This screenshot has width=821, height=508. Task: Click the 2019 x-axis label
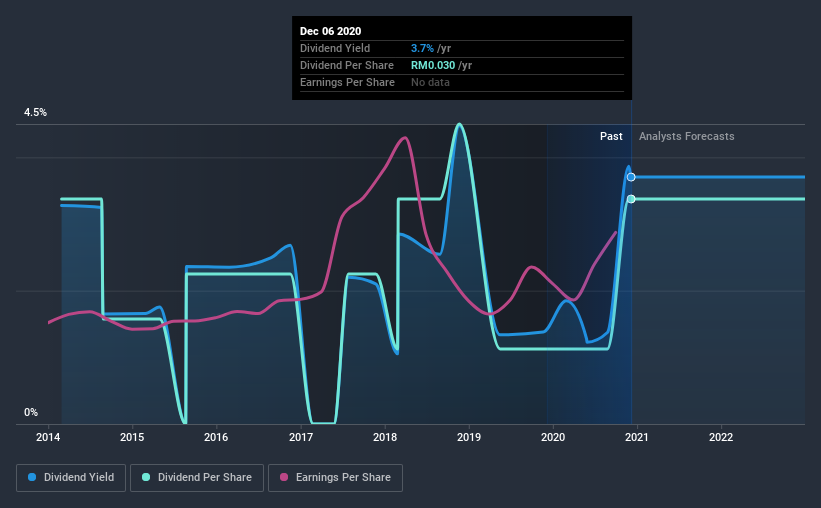coord(469,437)
